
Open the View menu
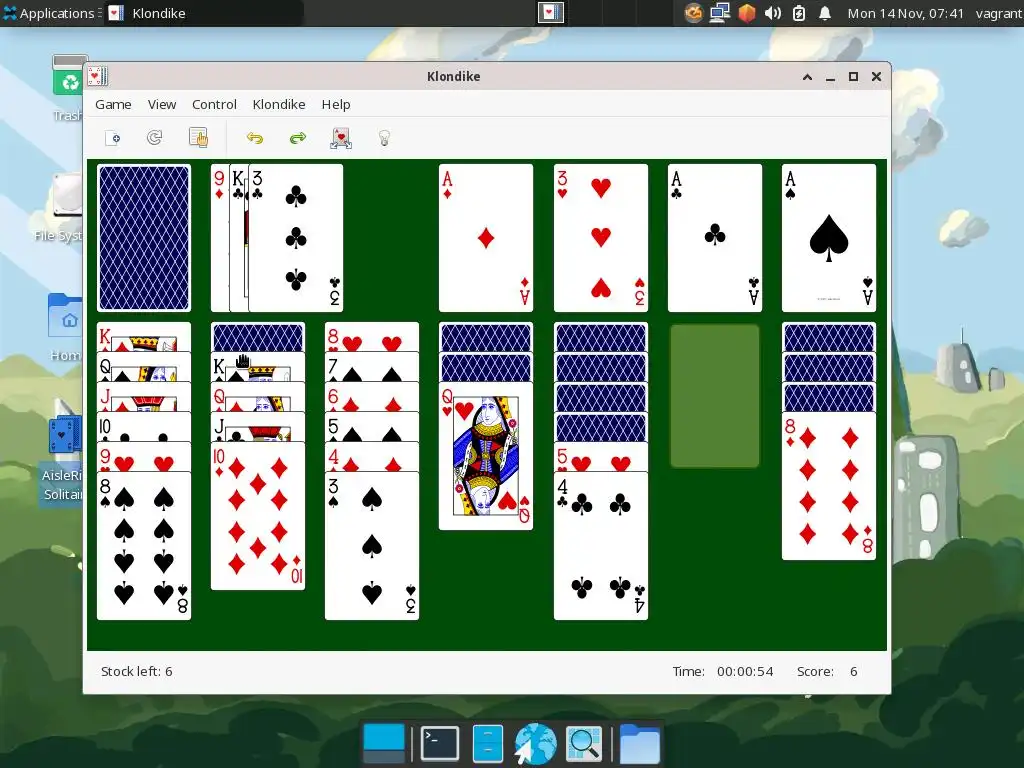[162, 104]
